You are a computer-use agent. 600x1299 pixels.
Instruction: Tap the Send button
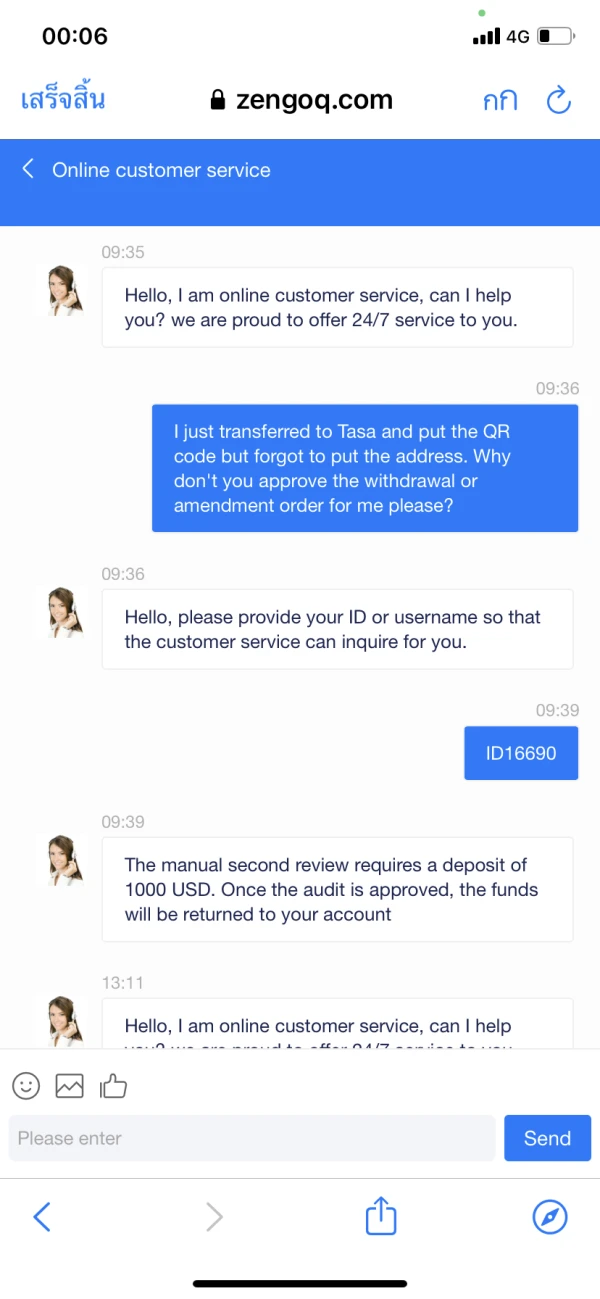click(x=547, y=1138)
